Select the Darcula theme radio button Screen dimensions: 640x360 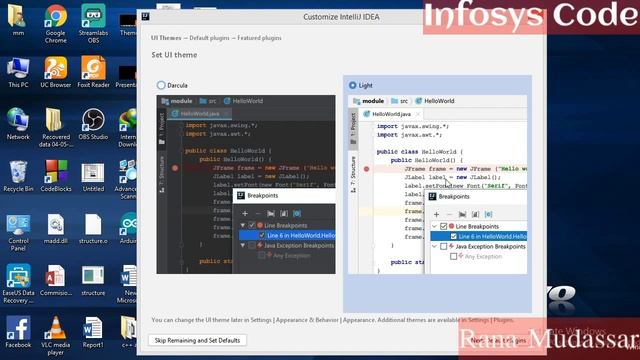[161, 85]
